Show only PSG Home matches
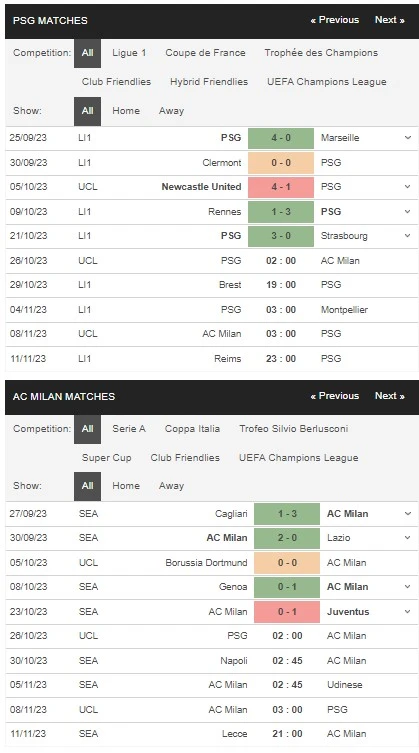This screenshot has width=419, height=753. coord(126,111)
